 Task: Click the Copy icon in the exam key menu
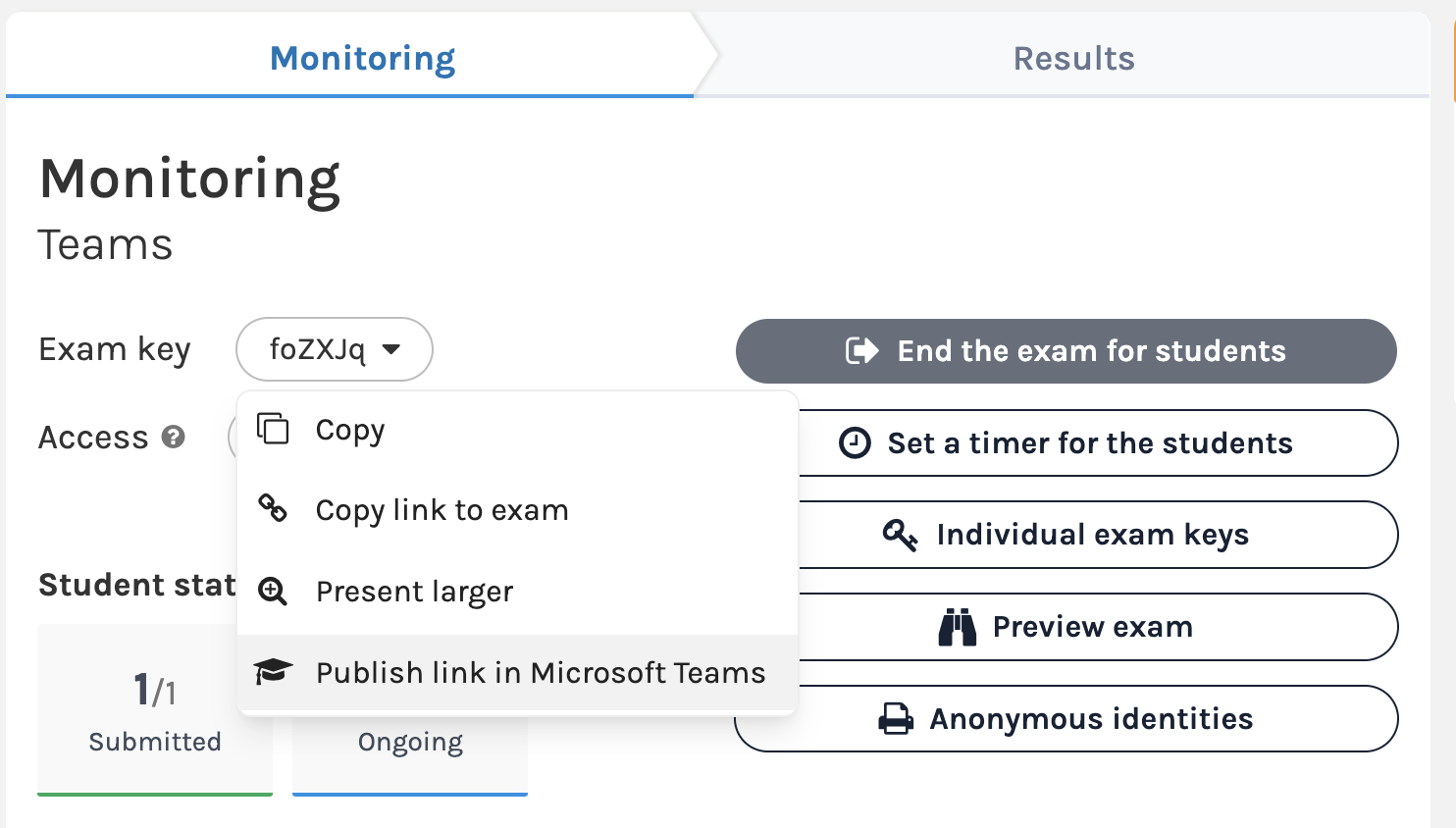coord(272,429)
